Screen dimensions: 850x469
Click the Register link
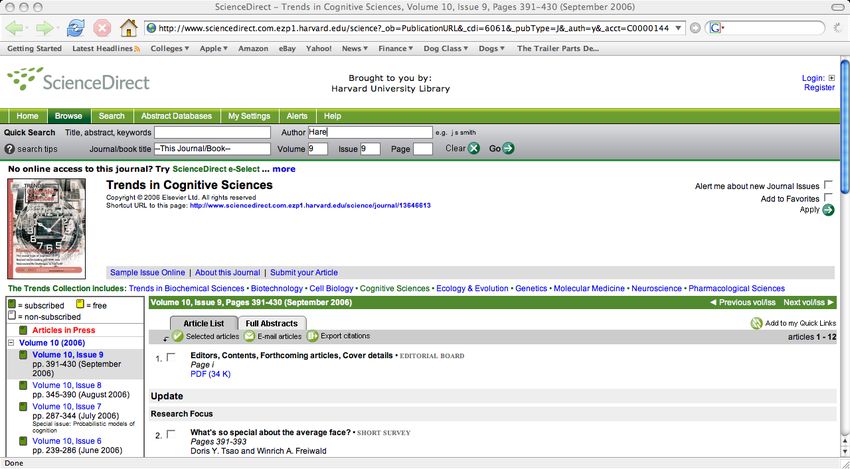pos(819,88)
